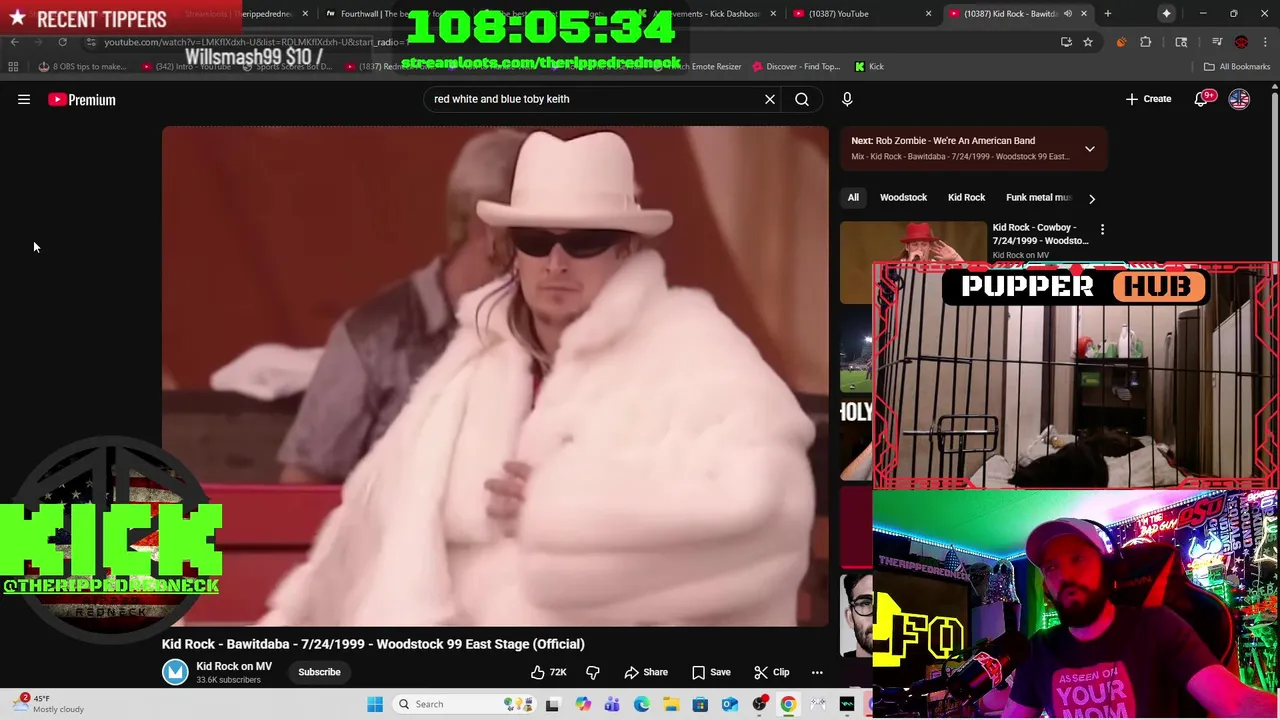The height and width of the screenshot is (720, 1280).
Task: Open the Windows Start menu
Action: click(375, 704)
